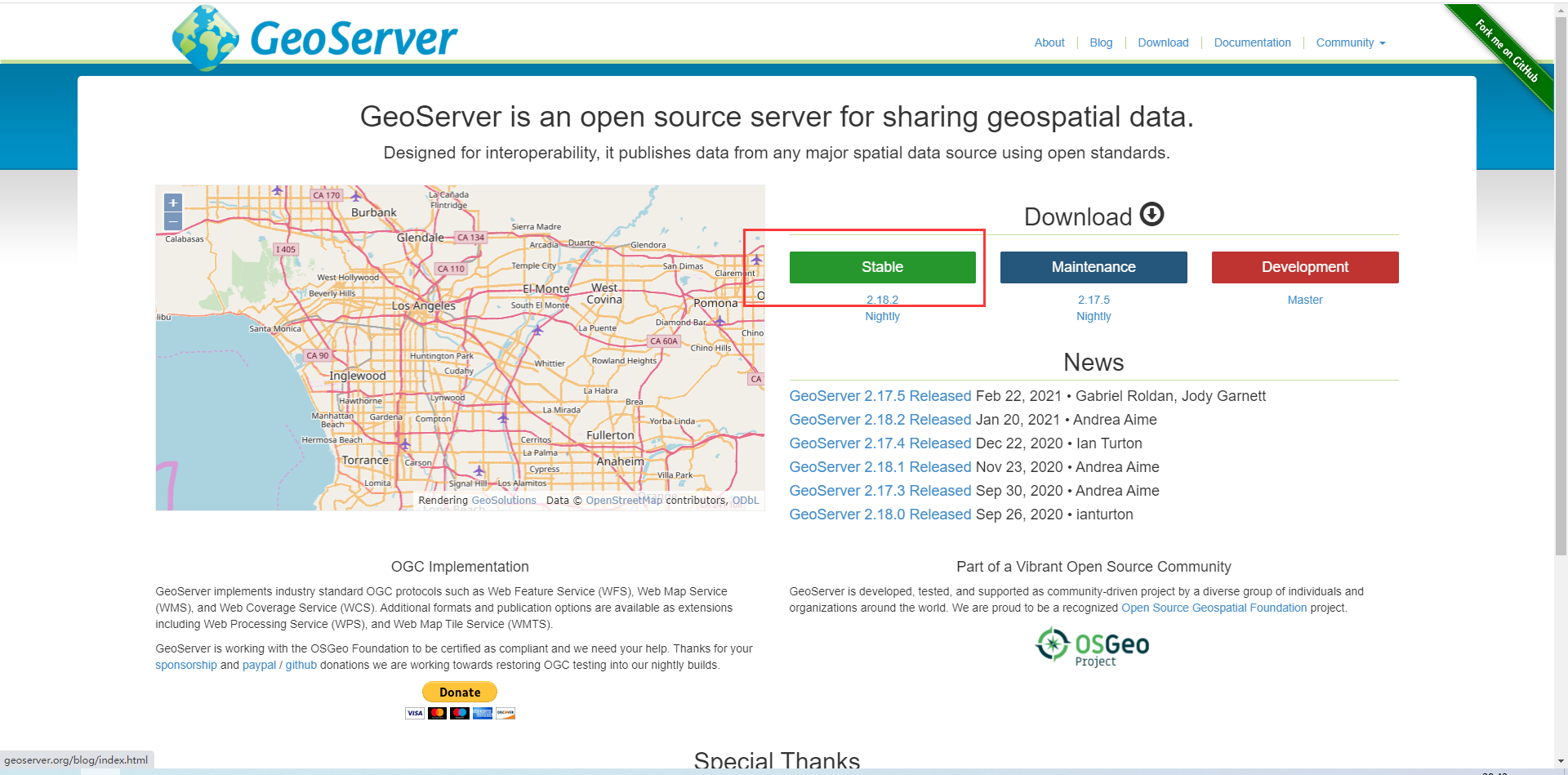Open GeoServer 2.17.3 Released news
The height and width of the screenshot is (775, 1568).
click(880, 491)
